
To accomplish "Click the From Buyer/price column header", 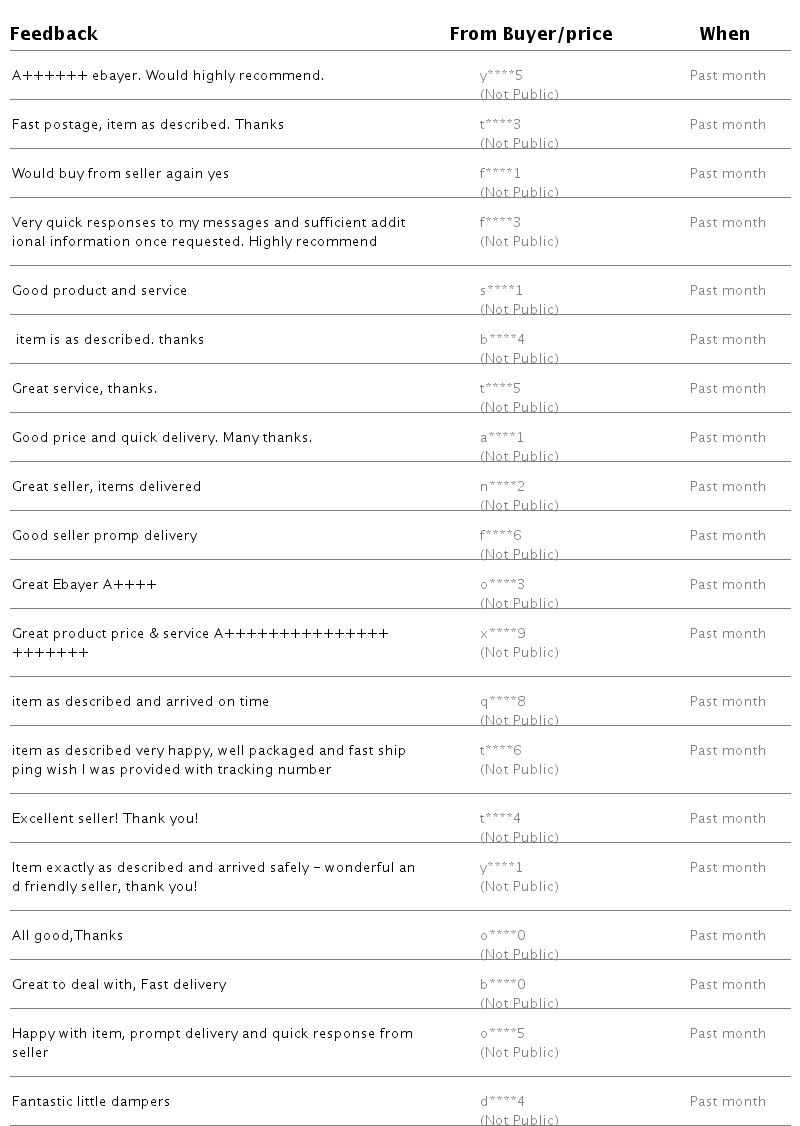I will click(530, 34).
